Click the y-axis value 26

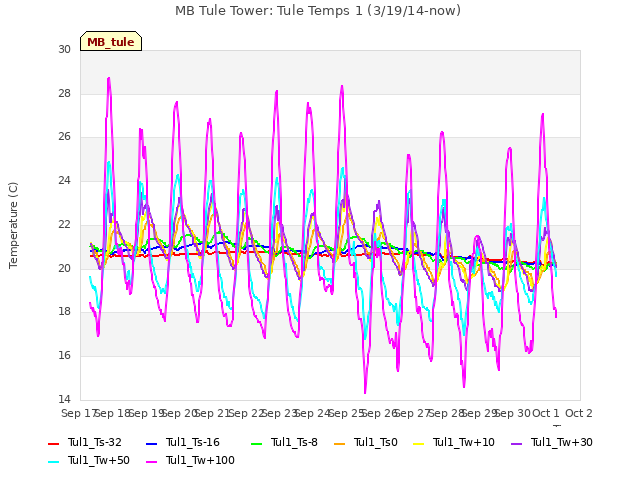[64, 137]
